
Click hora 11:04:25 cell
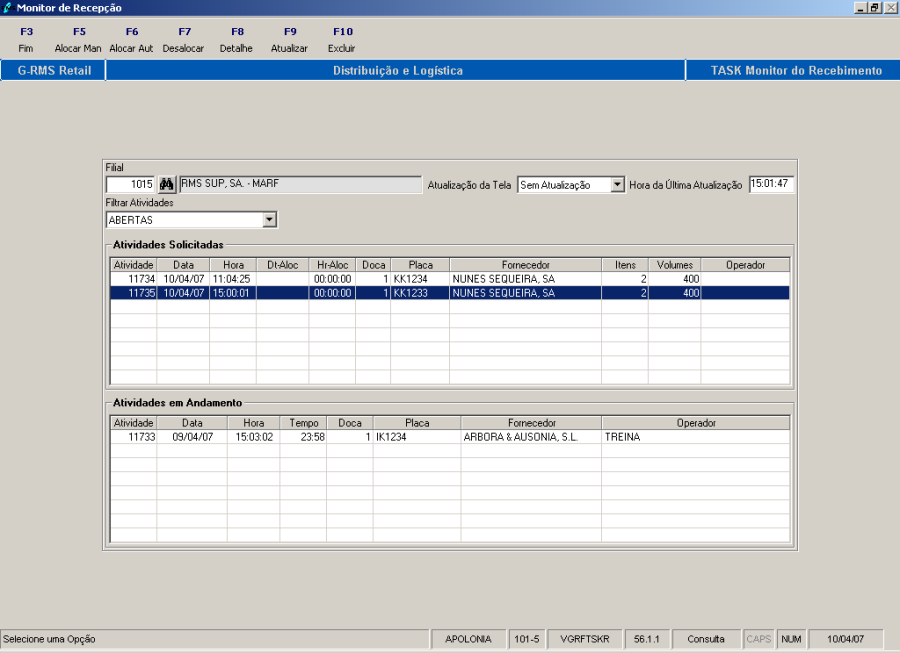232,279
